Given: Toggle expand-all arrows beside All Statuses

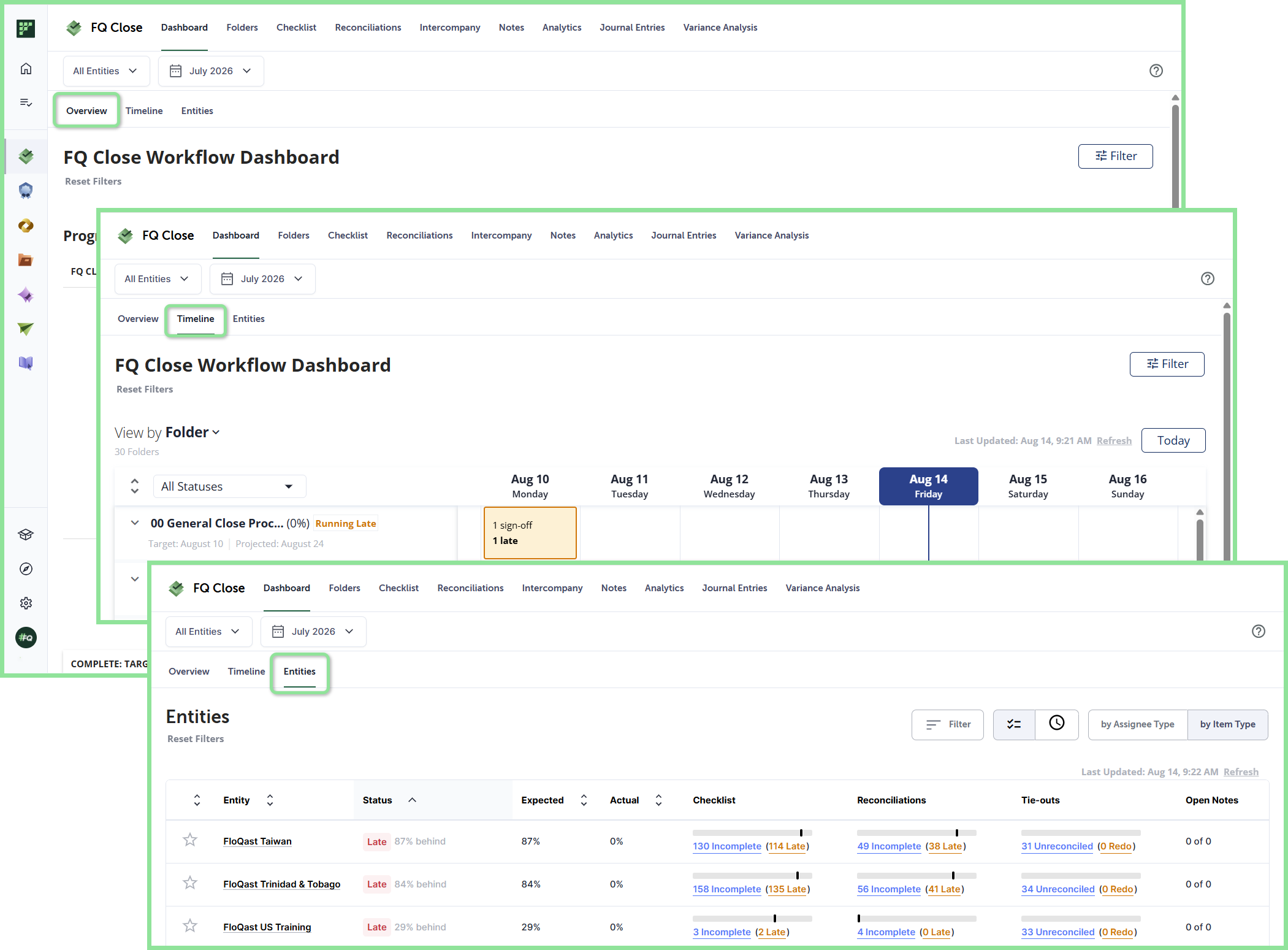Looking at the screenshot, I should tap(135, 486).
